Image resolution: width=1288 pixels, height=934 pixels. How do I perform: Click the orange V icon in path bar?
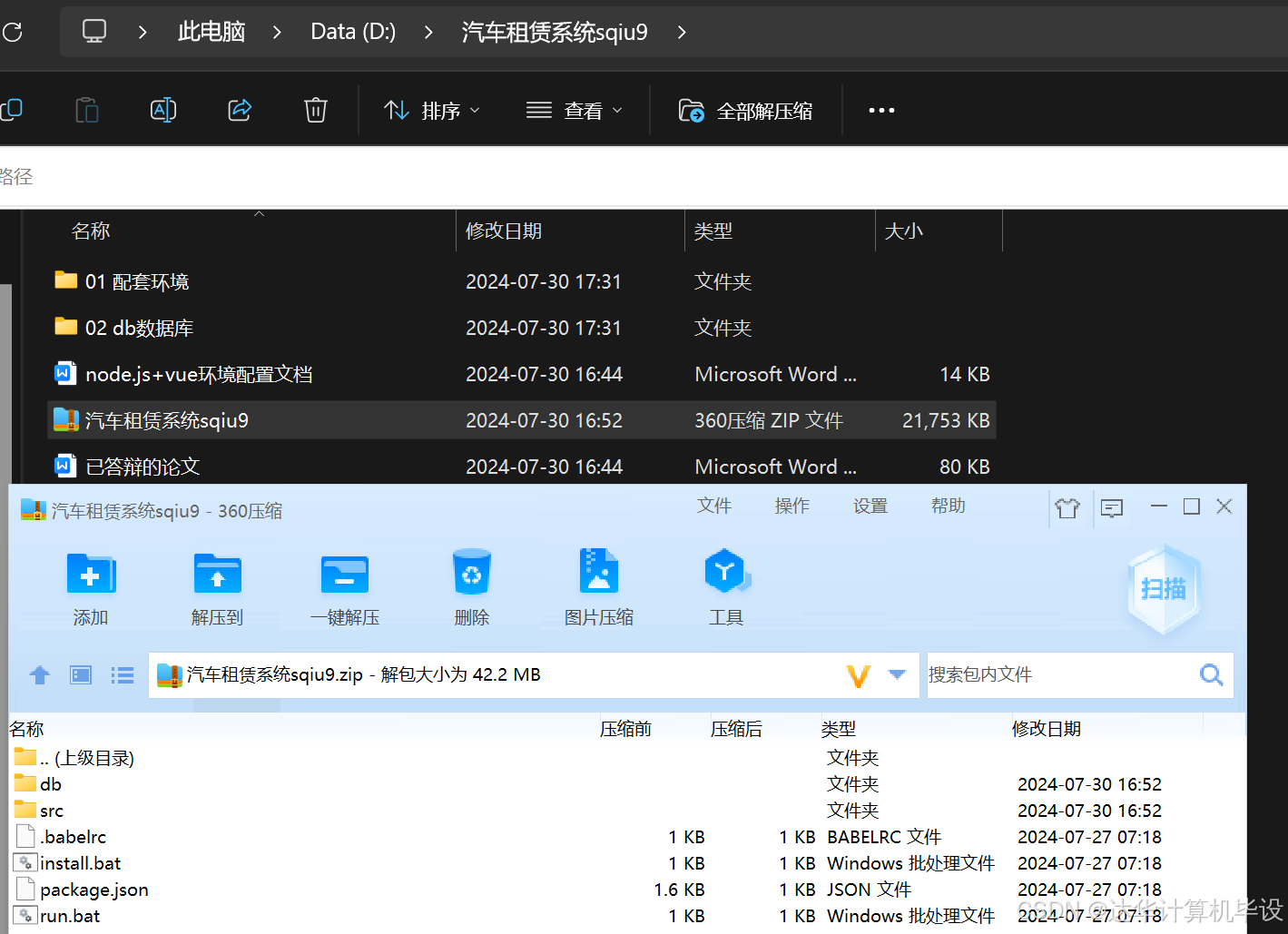point(858,675)
